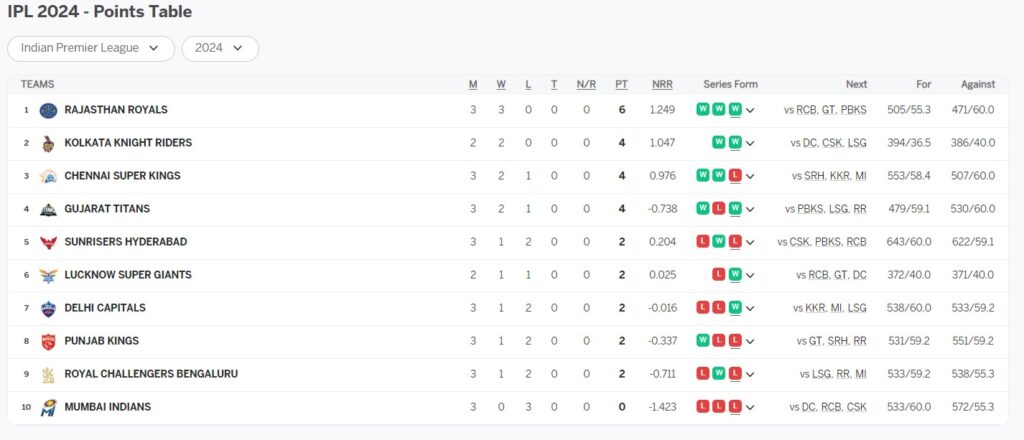Click the NRR column header
The image size is (1024, 440).
[x=662, y=84]
